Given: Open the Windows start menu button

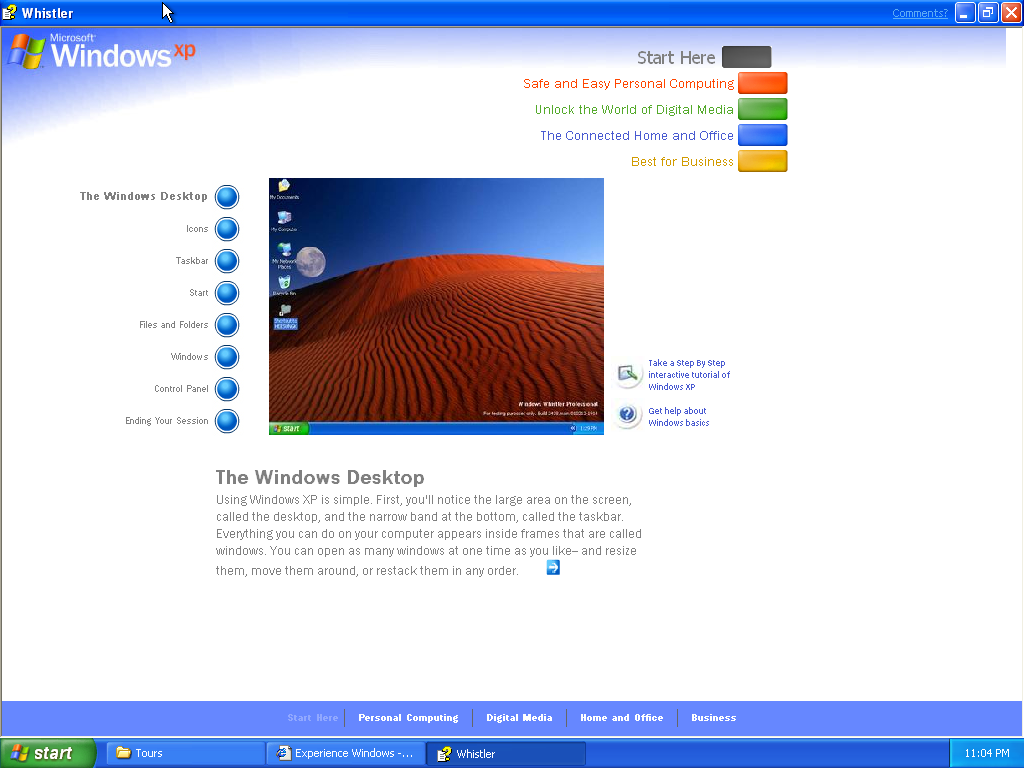Looking at the screenshot, I should (x=48, y=753).
